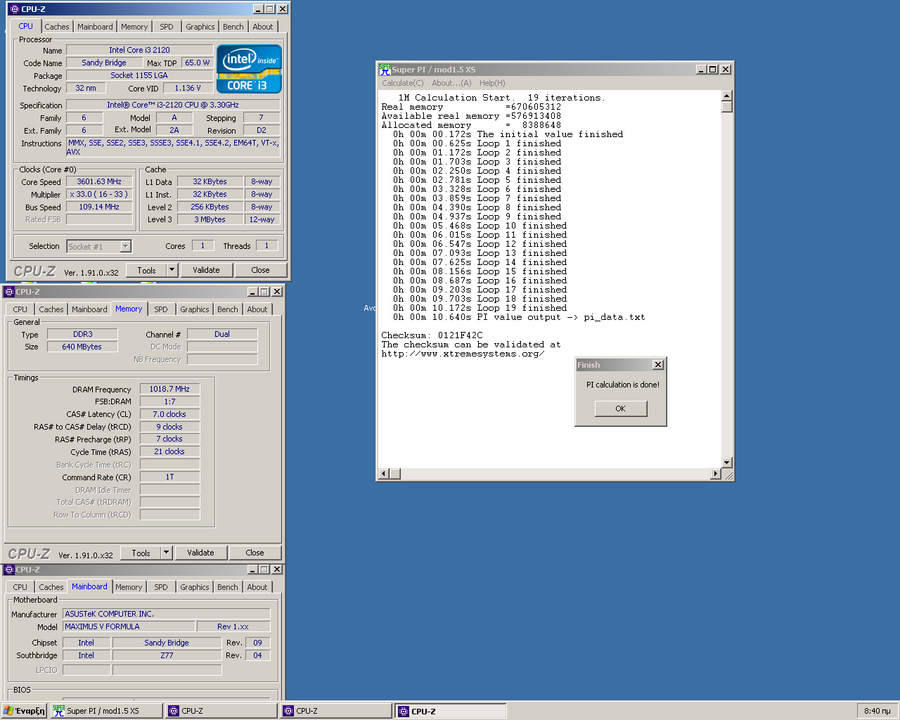Select Bench tab in the Memory CPU-Z window
The height and width of the screenshot is (720, 900).
[x=227, y=309]
